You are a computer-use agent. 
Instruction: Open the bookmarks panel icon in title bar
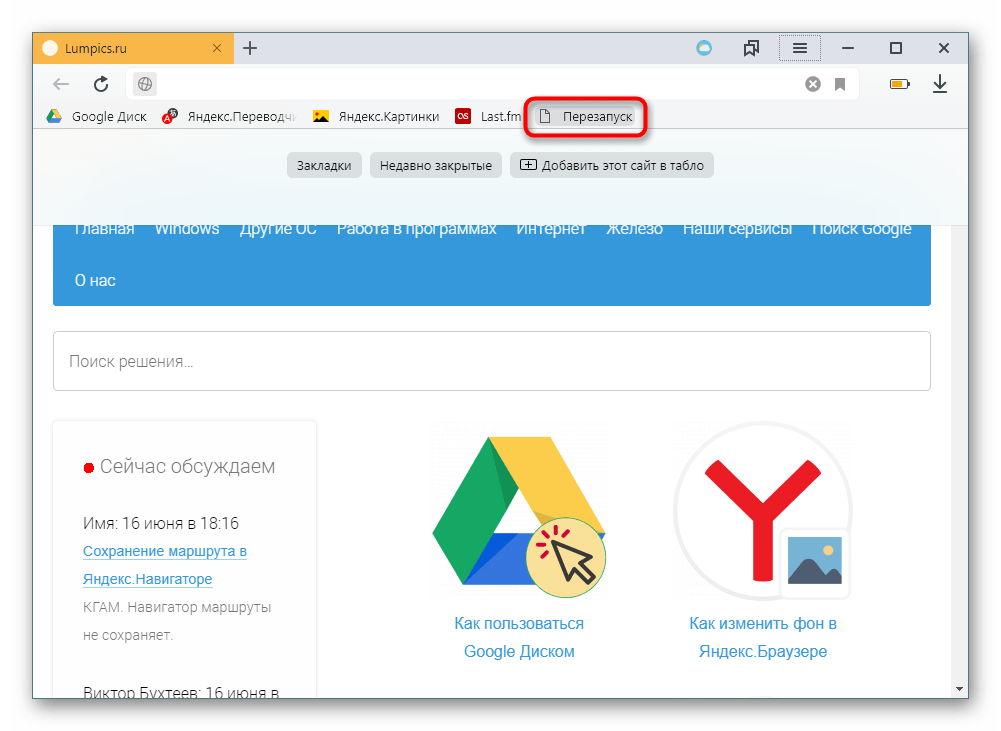point(752,48)
